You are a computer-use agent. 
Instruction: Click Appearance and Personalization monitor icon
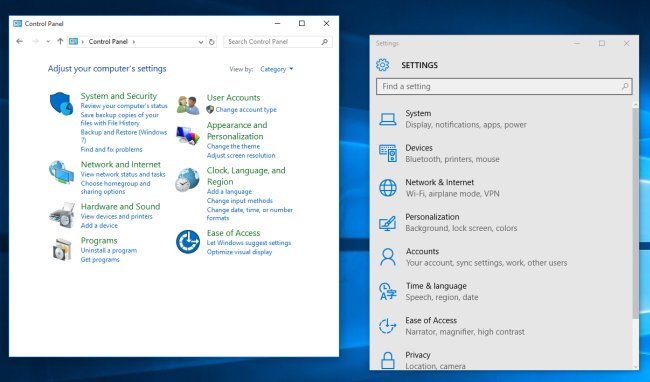point(187,136)
